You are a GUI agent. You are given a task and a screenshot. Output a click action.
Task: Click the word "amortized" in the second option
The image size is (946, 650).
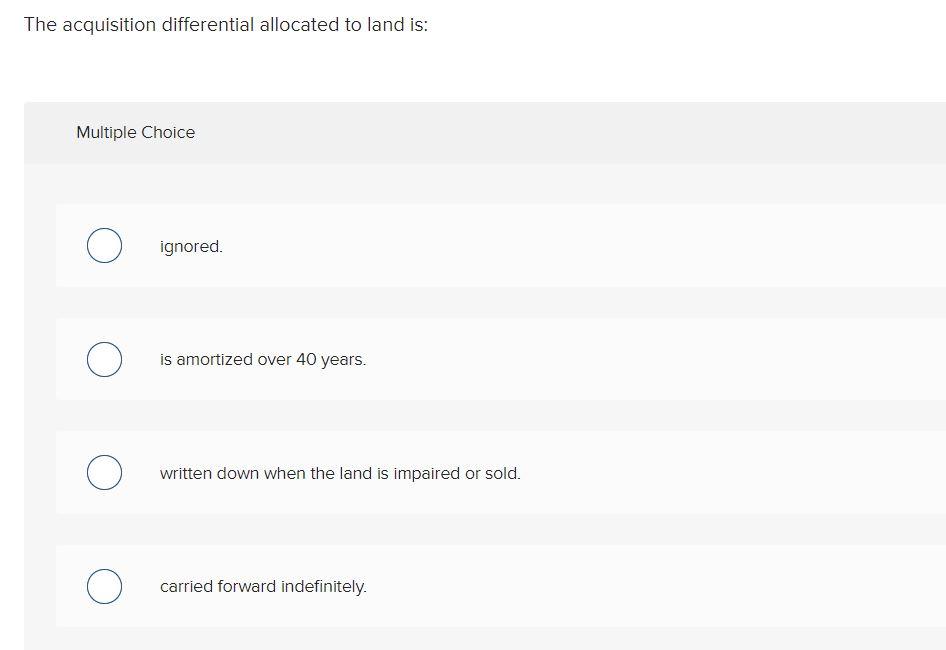pos(211,359)
